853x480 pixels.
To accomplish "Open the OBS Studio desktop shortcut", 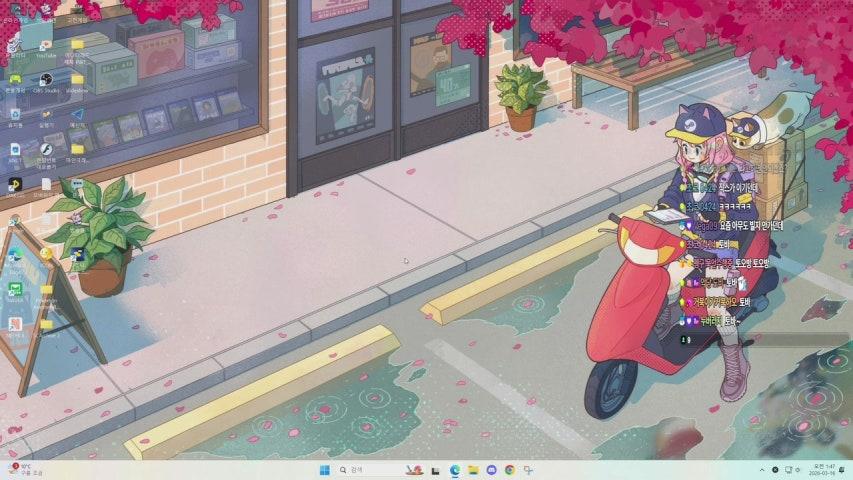I will (45, 79).
